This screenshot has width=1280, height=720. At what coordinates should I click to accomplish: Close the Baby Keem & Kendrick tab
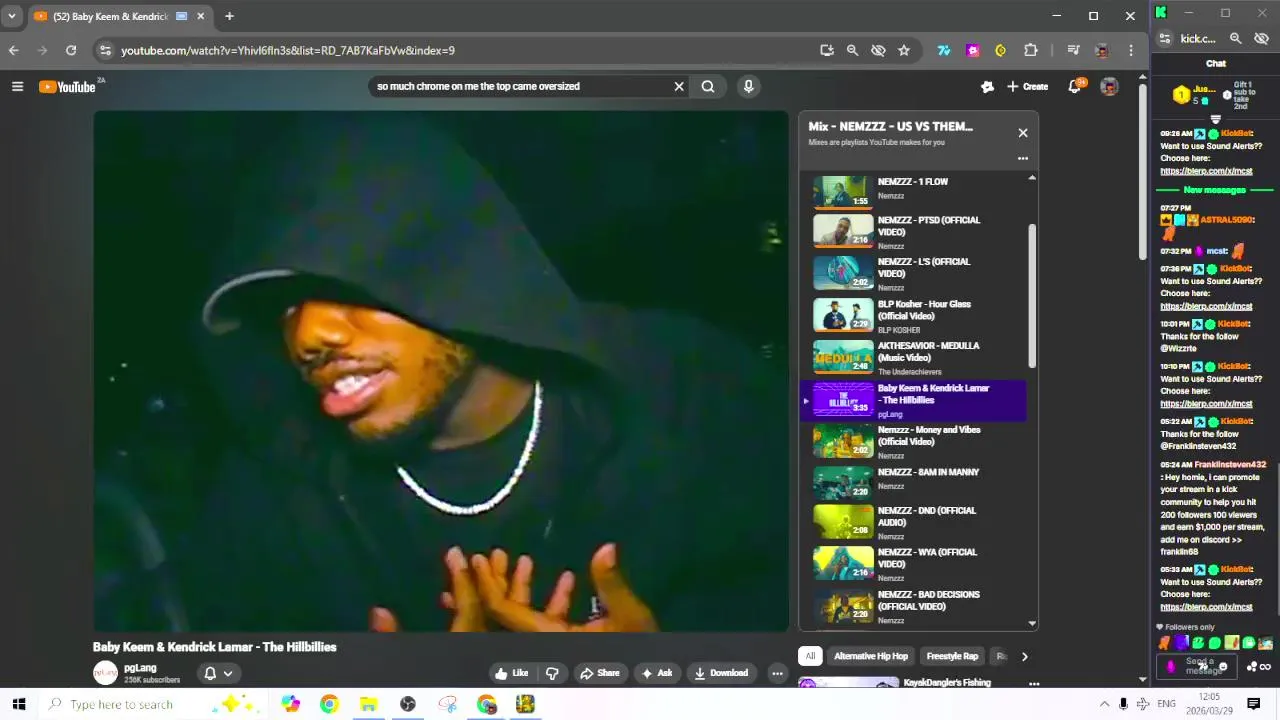click(200, 16)
